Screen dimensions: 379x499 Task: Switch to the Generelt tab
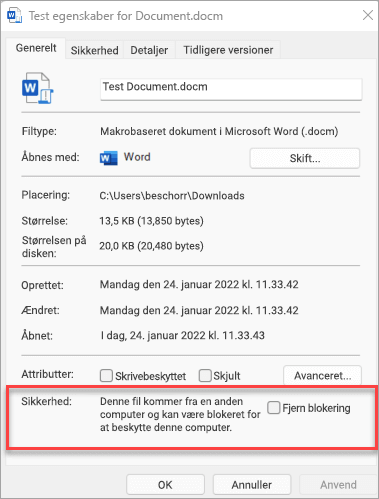pos(36,48)
